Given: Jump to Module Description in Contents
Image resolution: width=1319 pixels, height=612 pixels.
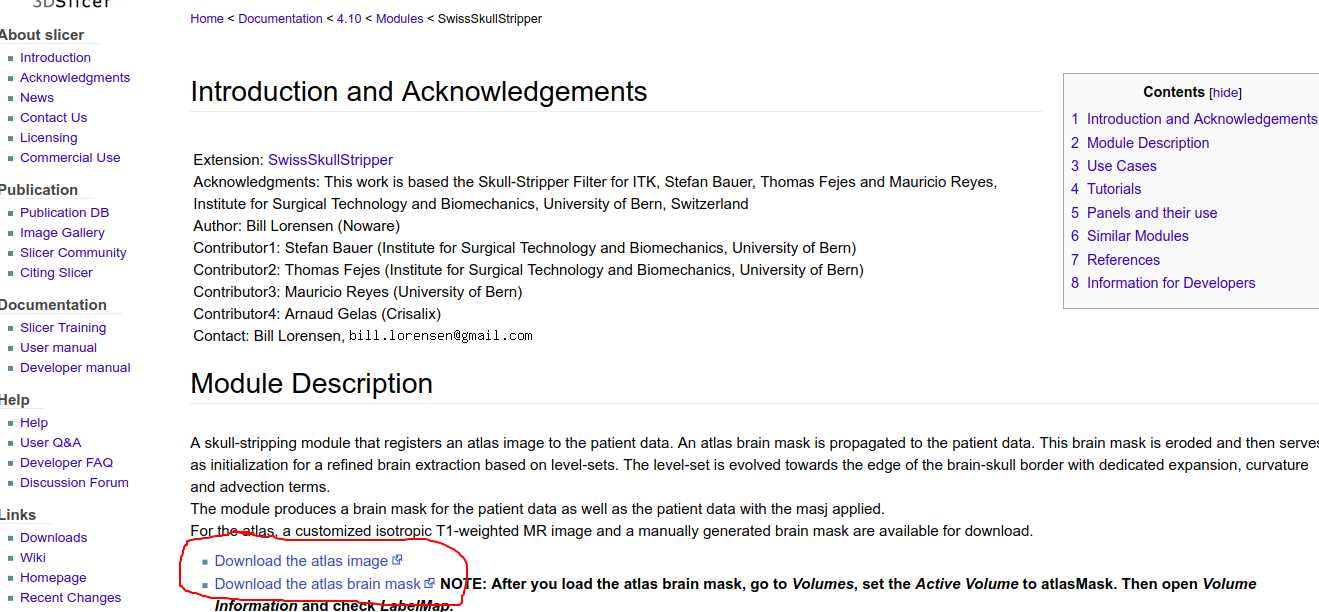Looking at the screenshot, I should [1148, 143].
